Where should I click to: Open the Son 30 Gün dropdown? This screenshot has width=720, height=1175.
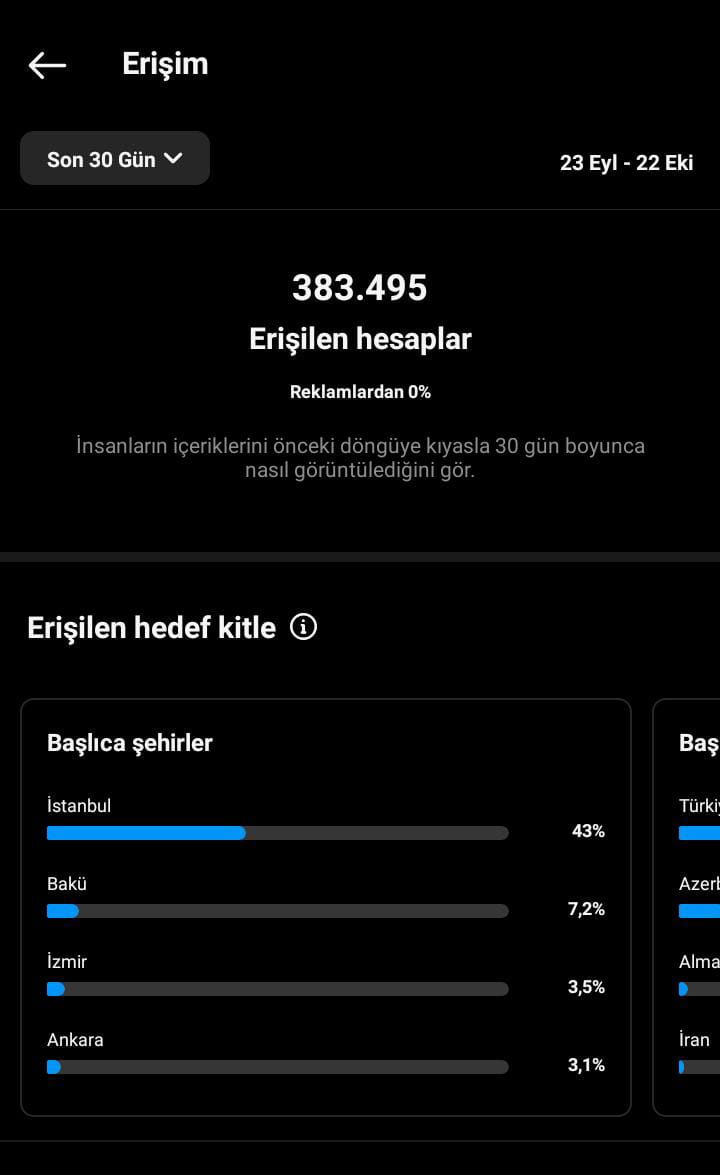(115, 158)
